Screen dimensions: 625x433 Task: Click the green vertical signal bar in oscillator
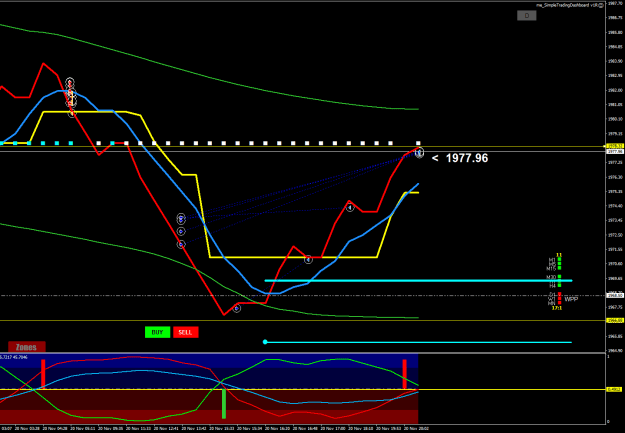tap(224, 403)
